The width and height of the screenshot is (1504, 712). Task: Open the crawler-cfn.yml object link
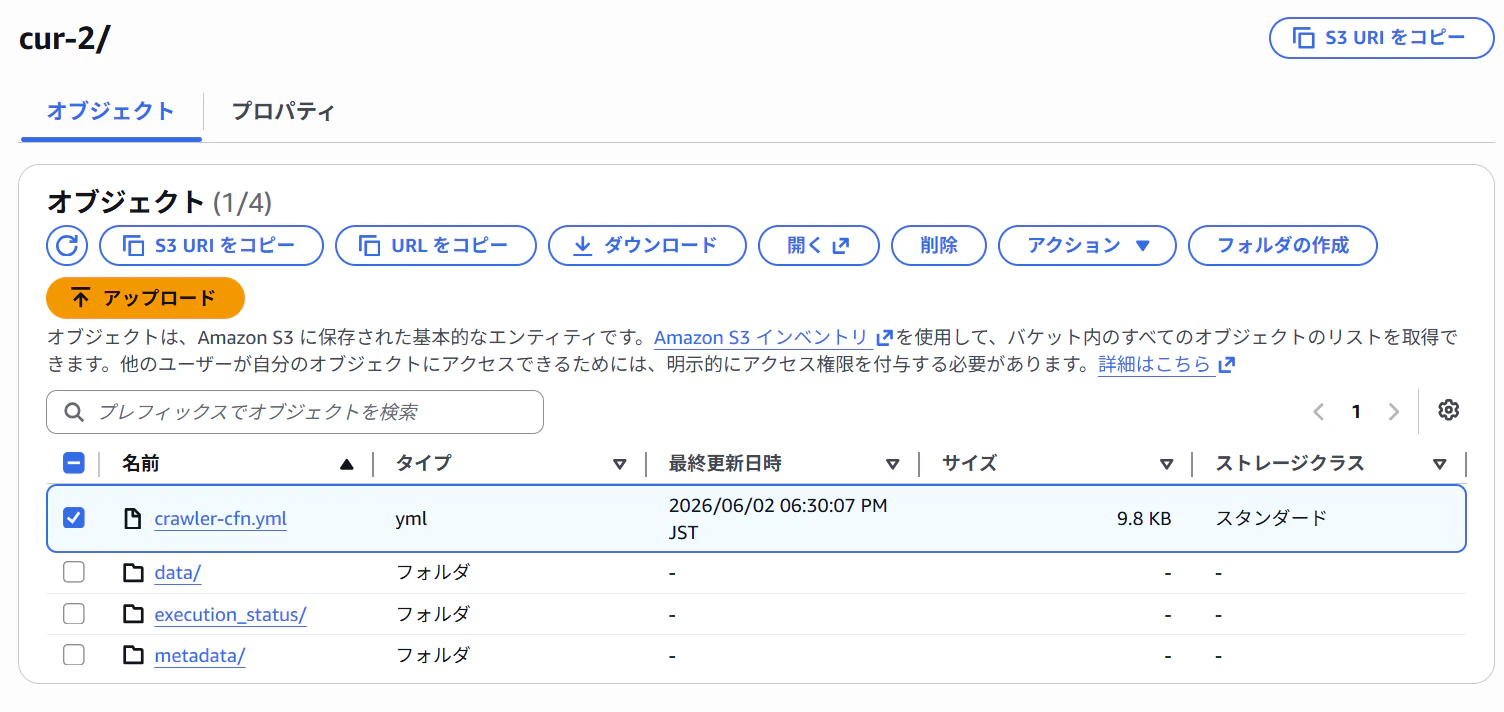click(x=221, y=519)
